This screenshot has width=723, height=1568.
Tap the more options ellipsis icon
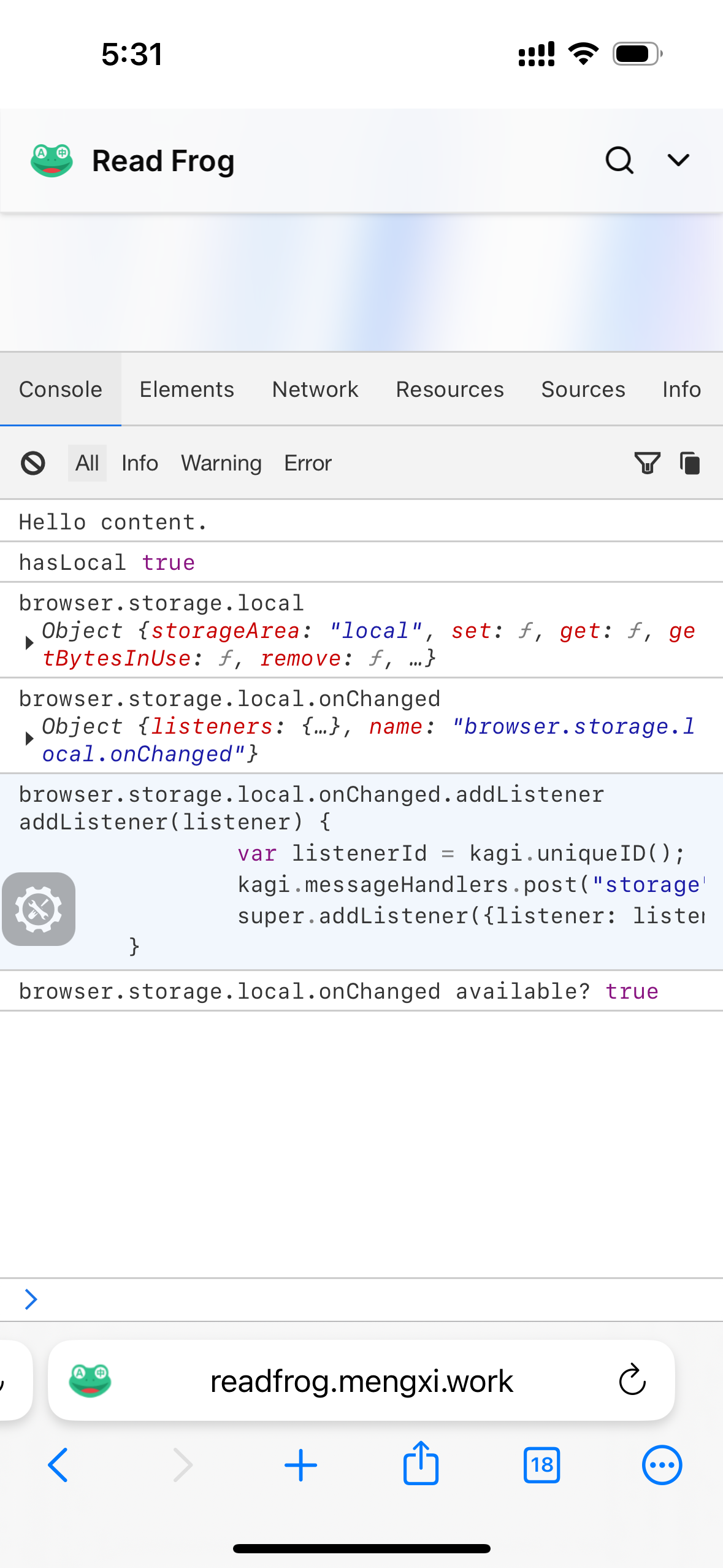(662, 1464)
